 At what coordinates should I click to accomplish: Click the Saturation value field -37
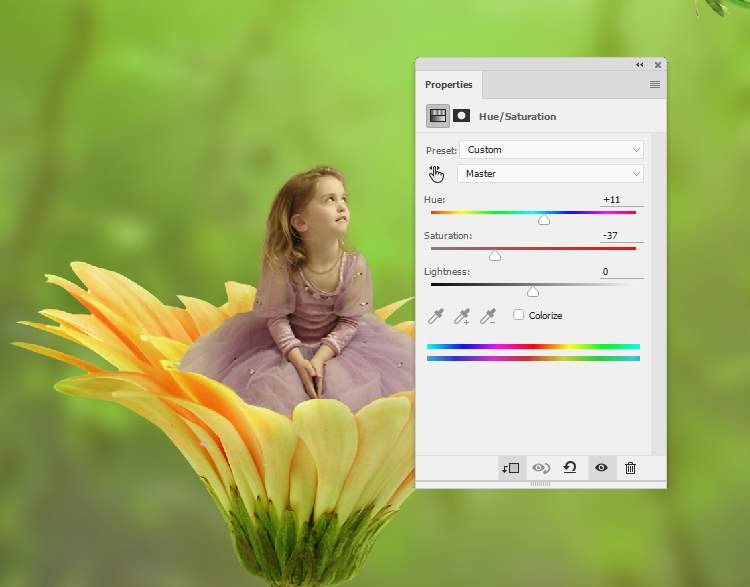(x=621, y=236)
